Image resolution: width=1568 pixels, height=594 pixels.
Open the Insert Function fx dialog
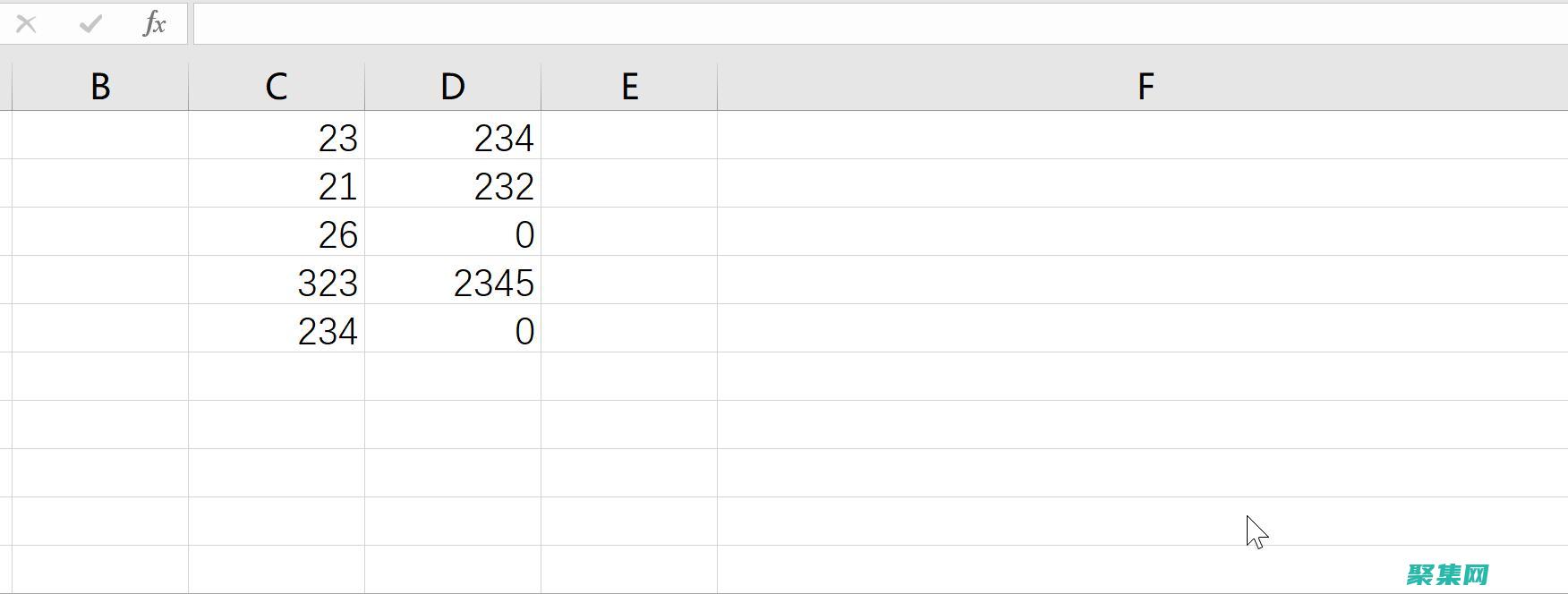tap(154, 24)
